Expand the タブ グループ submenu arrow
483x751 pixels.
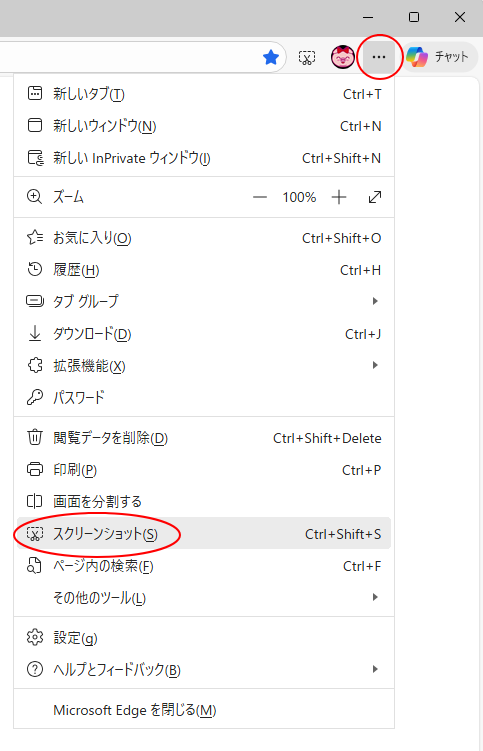[375, 301]
